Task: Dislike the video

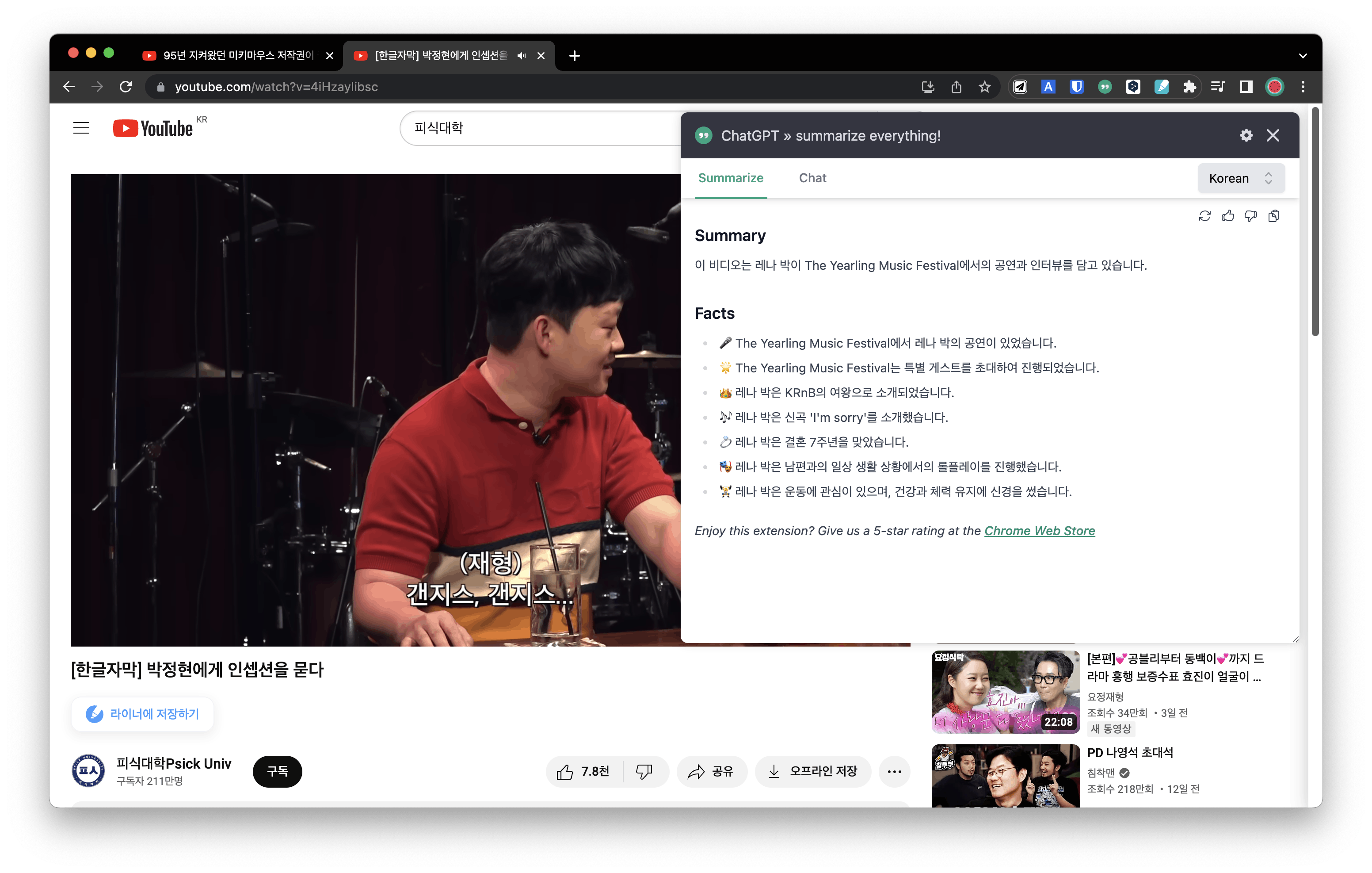Action: click(x=644, y=771)
